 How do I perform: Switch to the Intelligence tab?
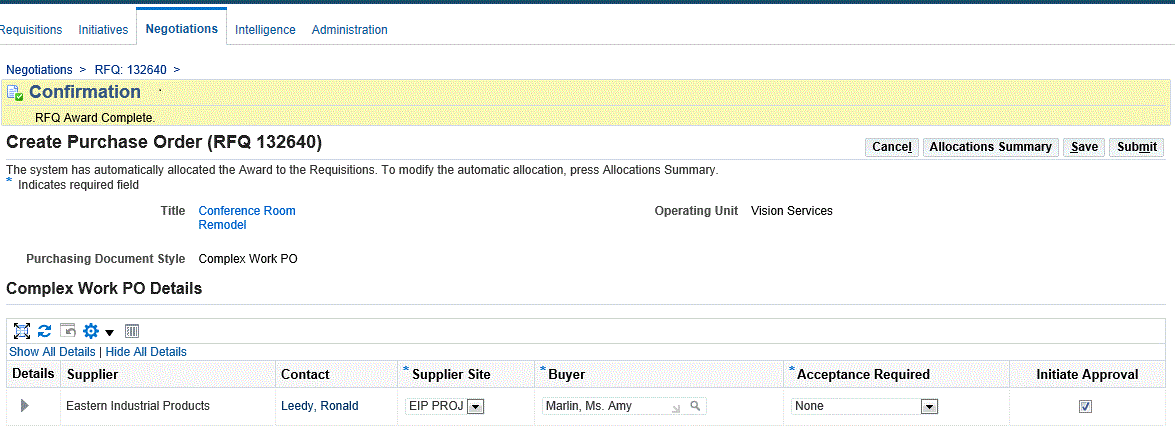[x=265, y=30]
